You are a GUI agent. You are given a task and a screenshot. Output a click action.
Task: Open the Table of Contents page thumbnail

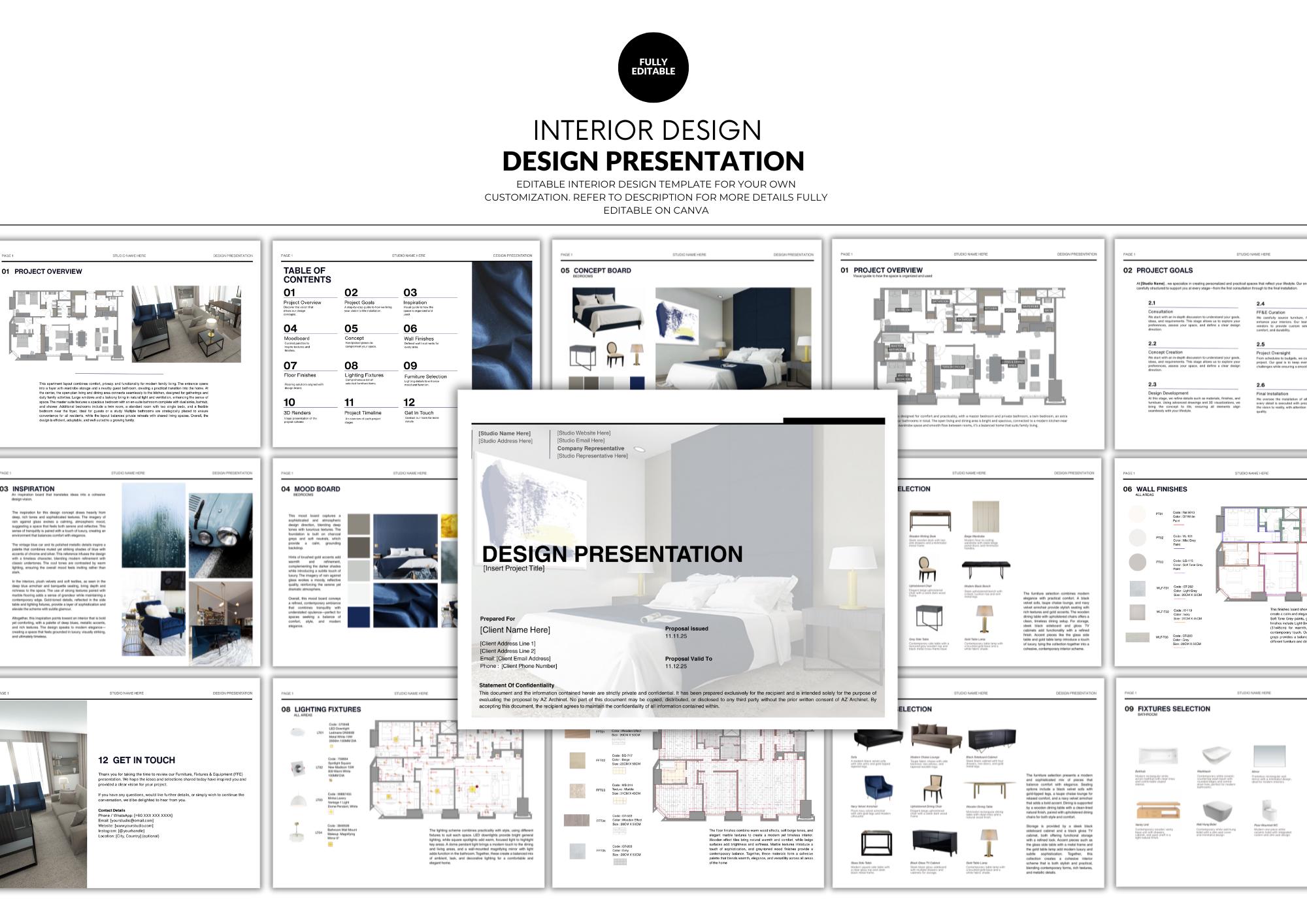(x=406, y=344)
